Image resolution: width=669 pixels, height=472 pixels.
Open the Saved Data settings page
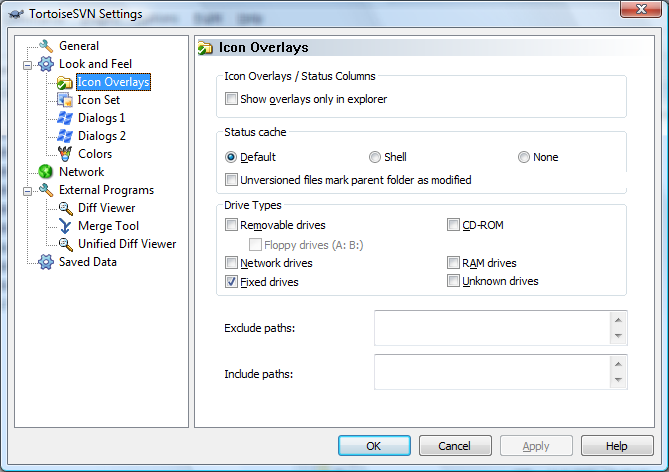(x=88, y=262)
